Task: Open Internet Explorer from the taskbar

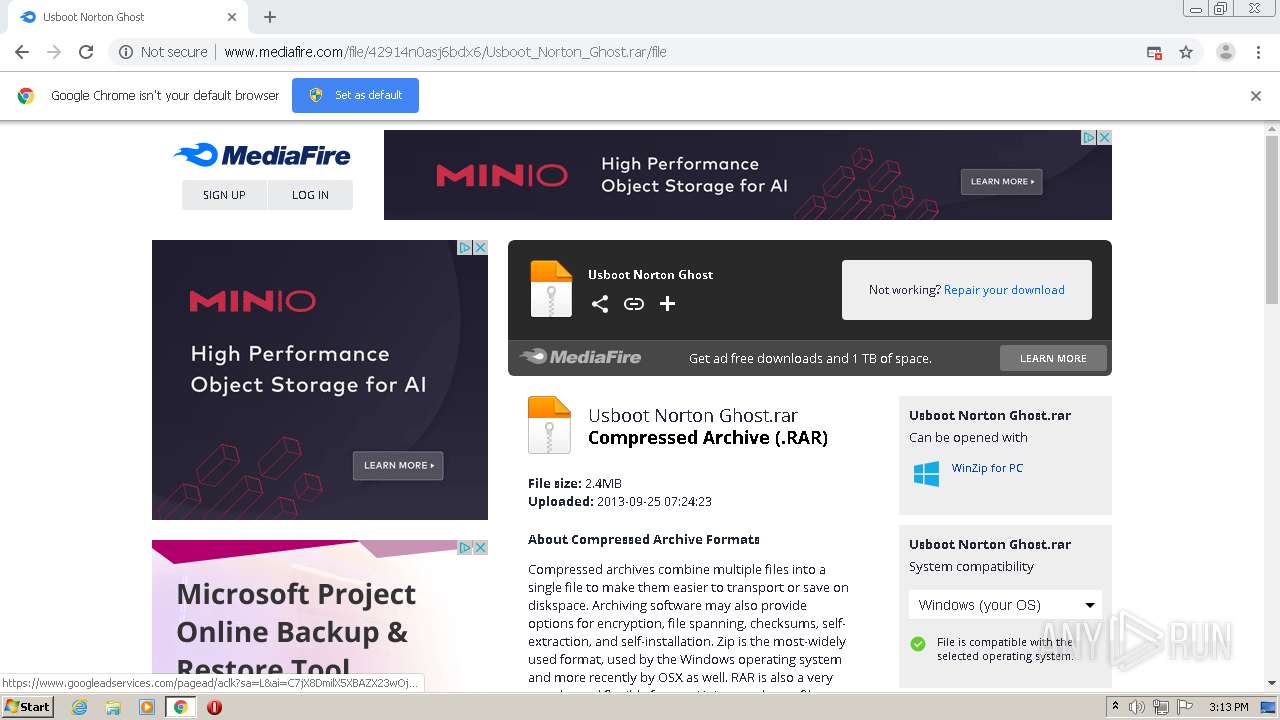Action: 80,707
